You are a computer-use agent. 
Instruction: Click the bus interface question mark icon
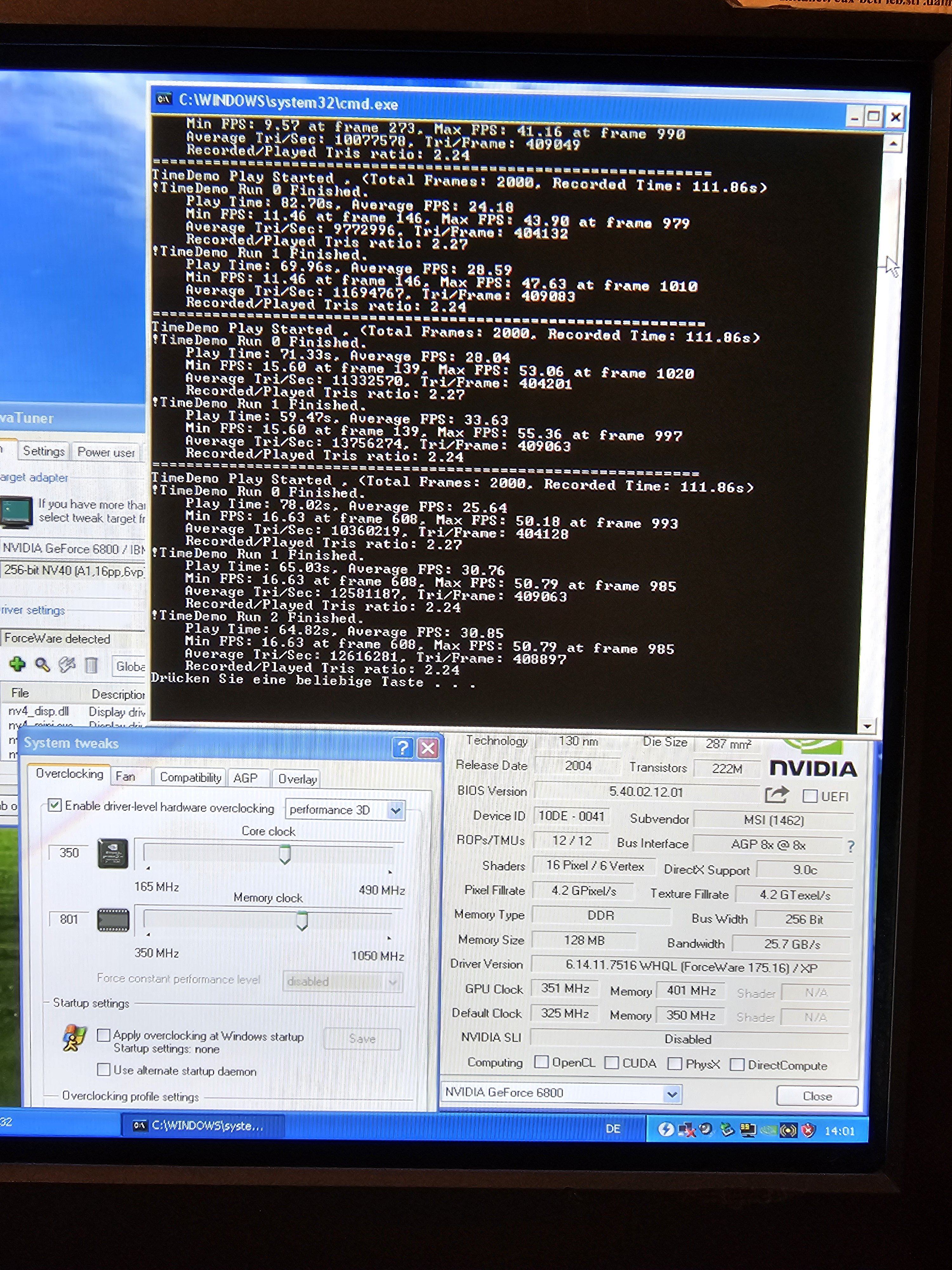[850, 846]
